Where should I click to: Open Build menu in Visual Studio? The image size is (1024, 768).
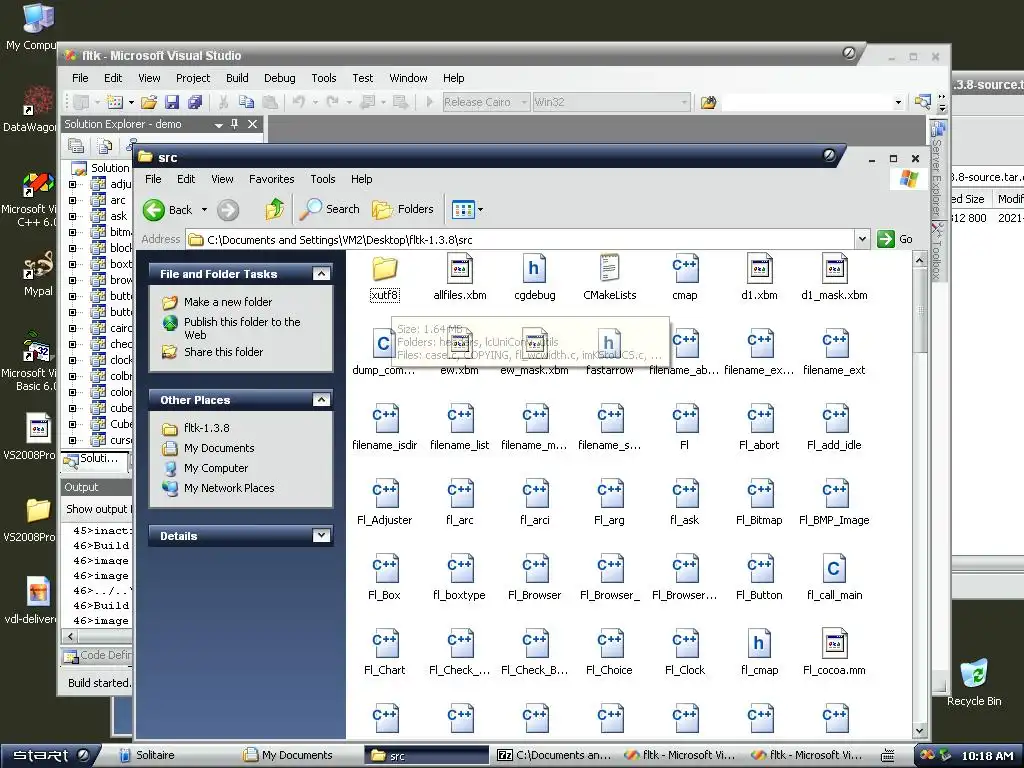[x=237, y=78]
